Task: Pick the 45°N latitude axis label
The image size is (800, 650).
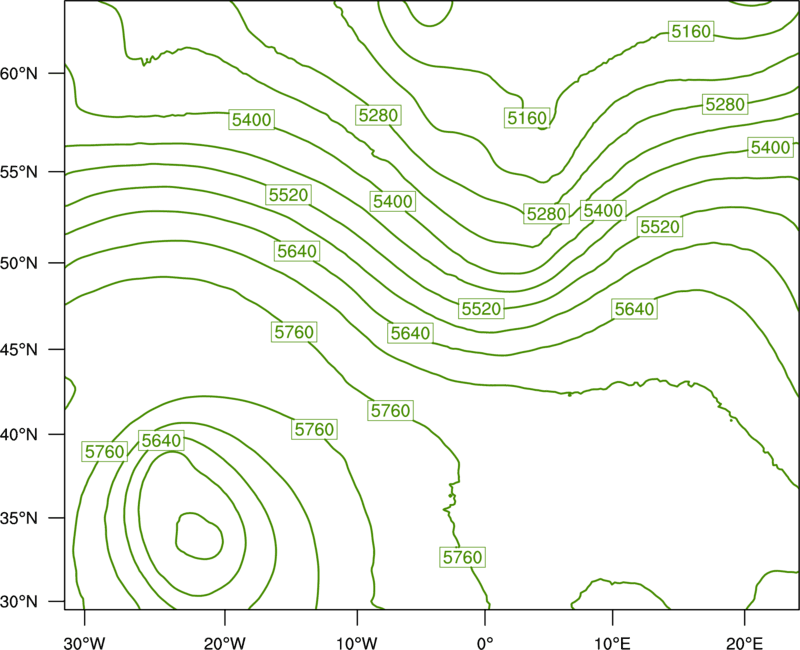Action: [x=19, y=349]
